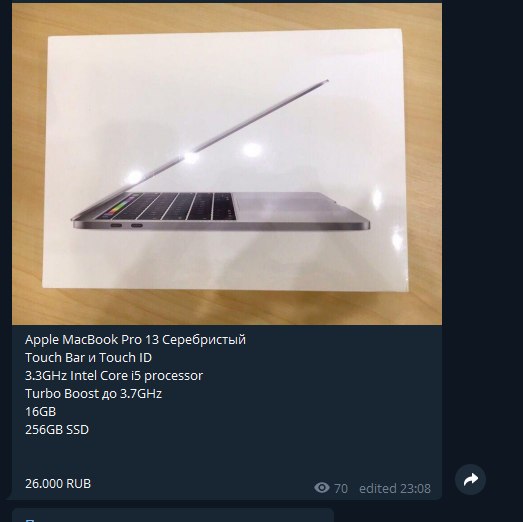
Task: Click the edited 23:08 timestamp
Action: point(395,489)
